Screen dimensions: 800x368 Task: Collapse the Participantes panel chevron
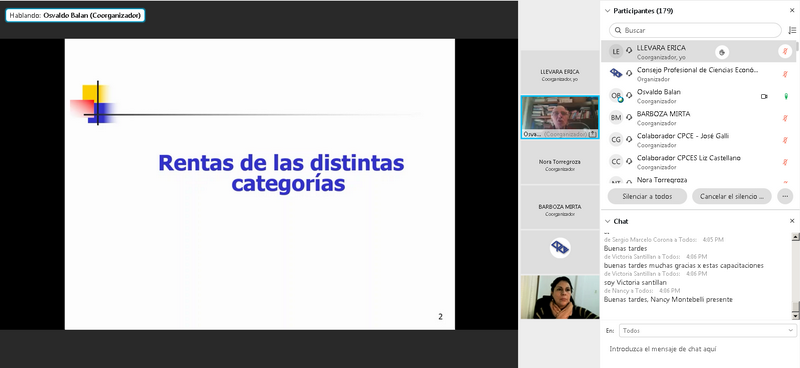point(607,10)
